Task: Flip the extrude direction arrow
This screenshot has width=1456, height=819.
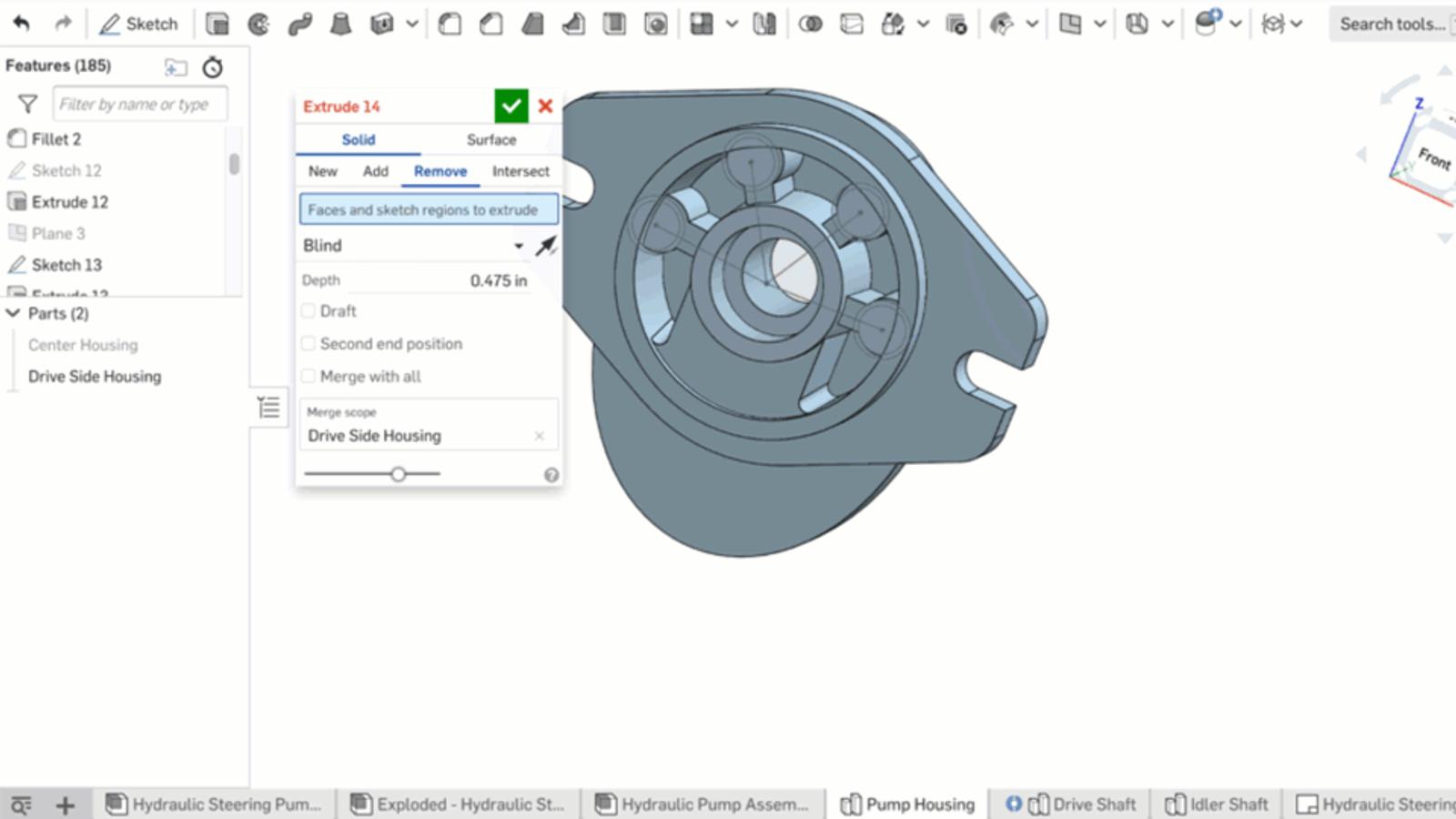Action: click(x=545, y=246)
